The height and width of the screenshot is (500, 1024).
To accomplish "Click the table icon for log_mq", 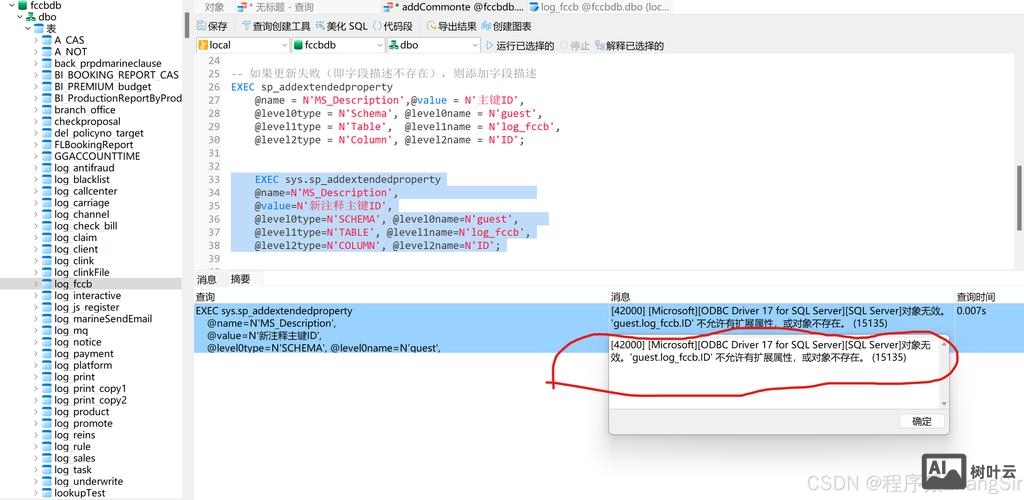I will click(x=46, y=330).
